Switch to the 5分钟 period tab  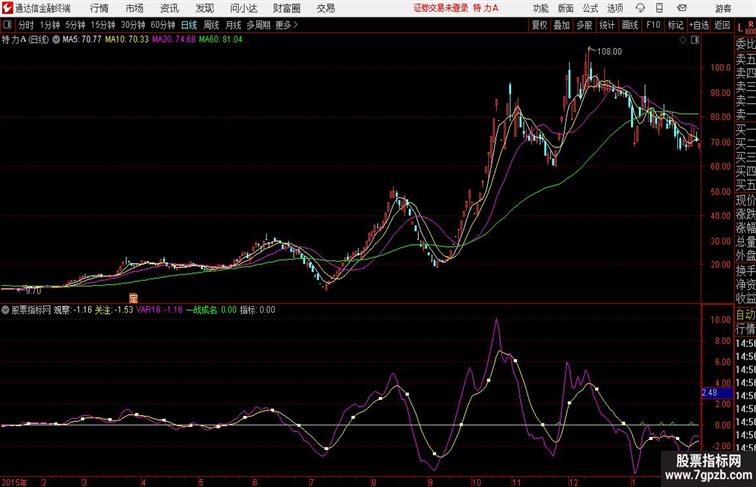(75, 25)
